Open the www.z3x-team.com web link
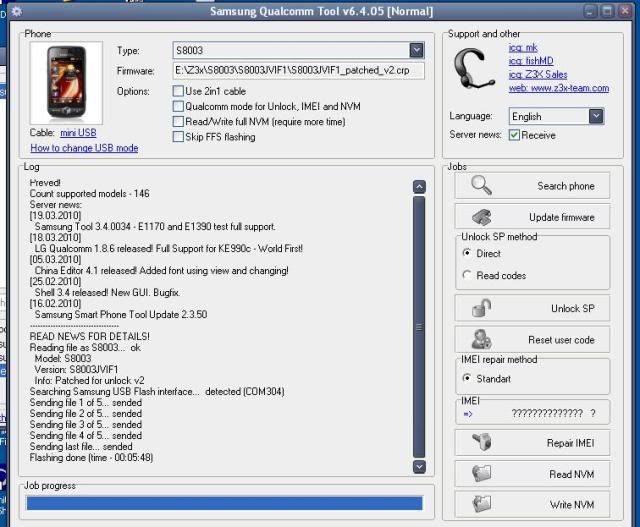 click(559, 88)
